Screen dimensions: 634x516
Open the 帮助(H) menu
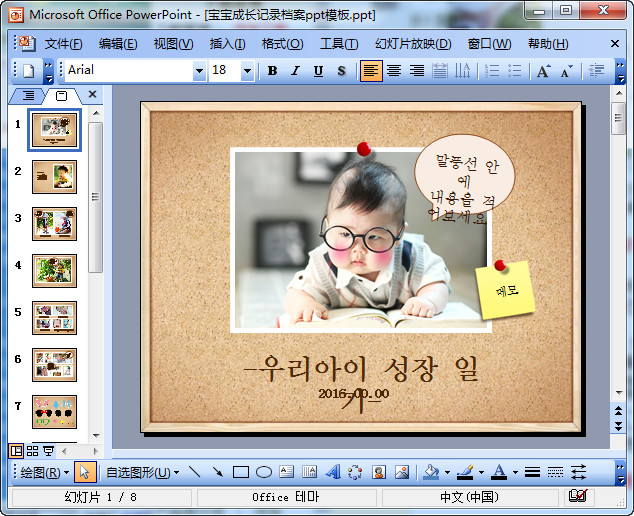[x=548, y=44]
